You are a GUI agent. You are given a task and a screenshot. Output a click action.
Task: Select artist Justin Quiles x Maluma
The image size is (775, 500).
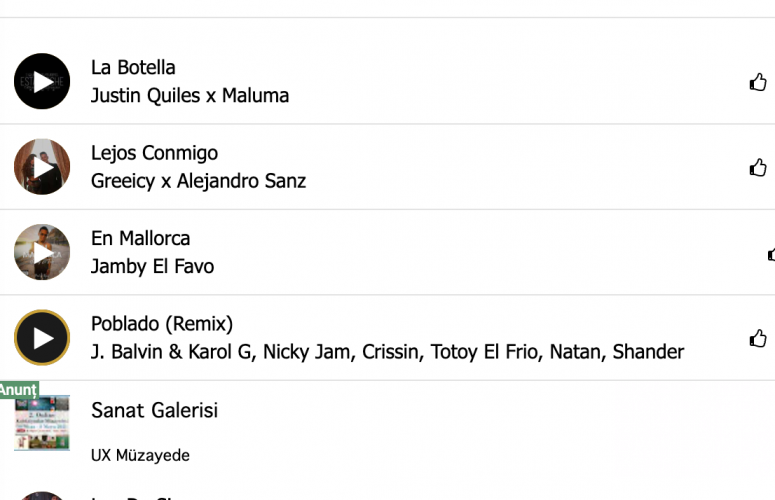click(190, 95)
